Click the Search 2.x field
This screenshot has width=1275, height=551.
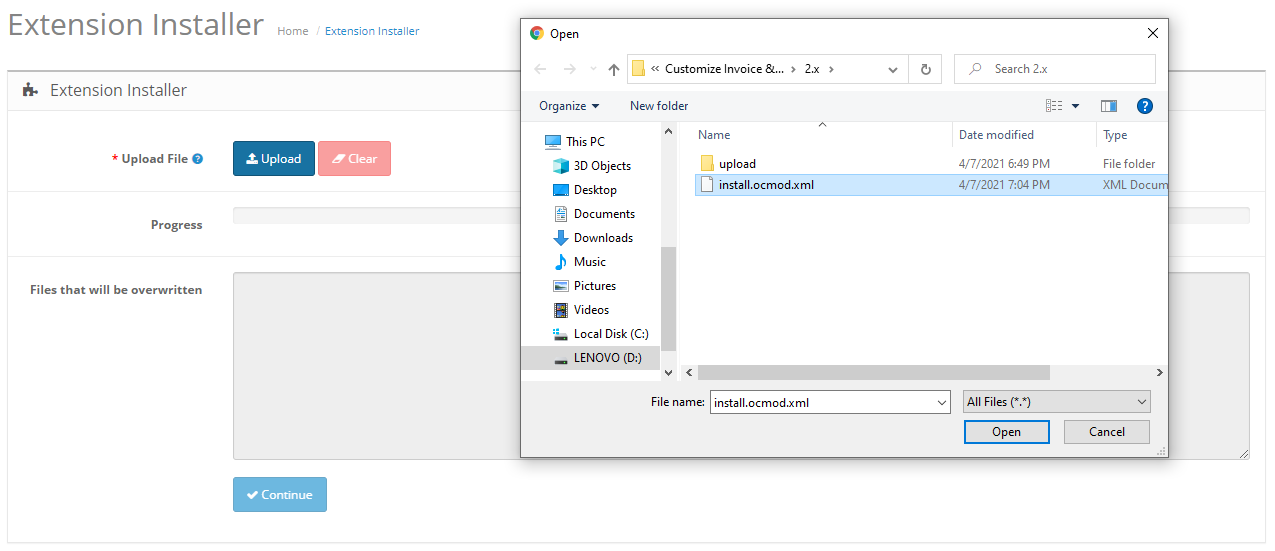coord(1055,69)
